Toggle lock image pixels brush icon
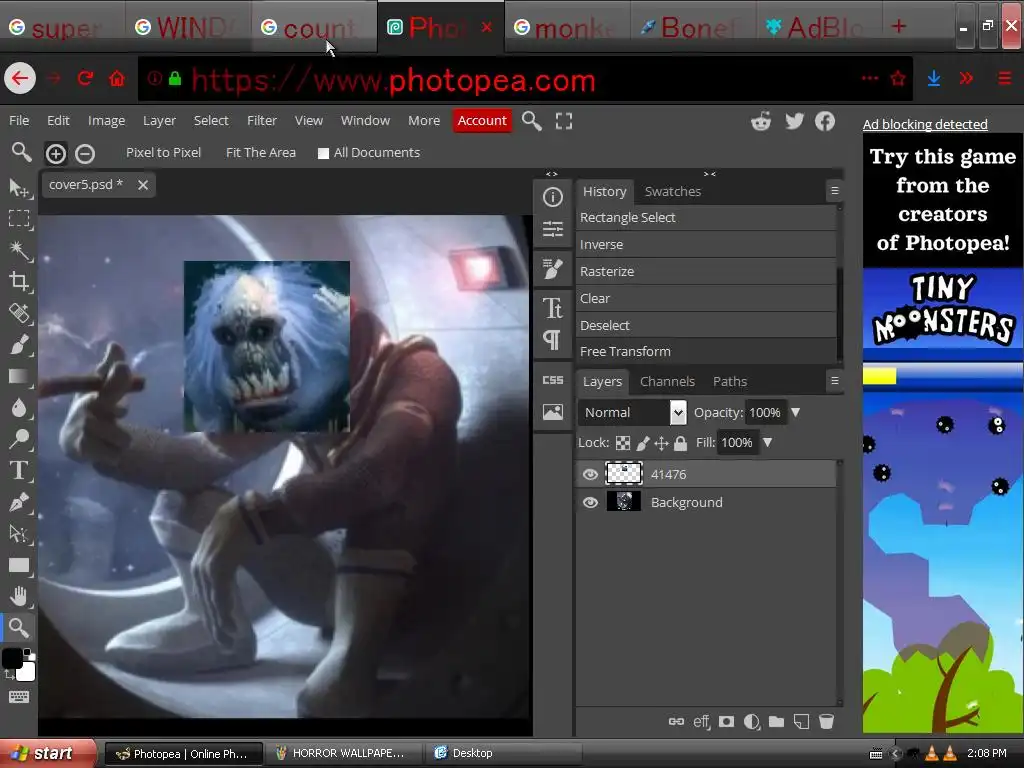 click(643, 443)
